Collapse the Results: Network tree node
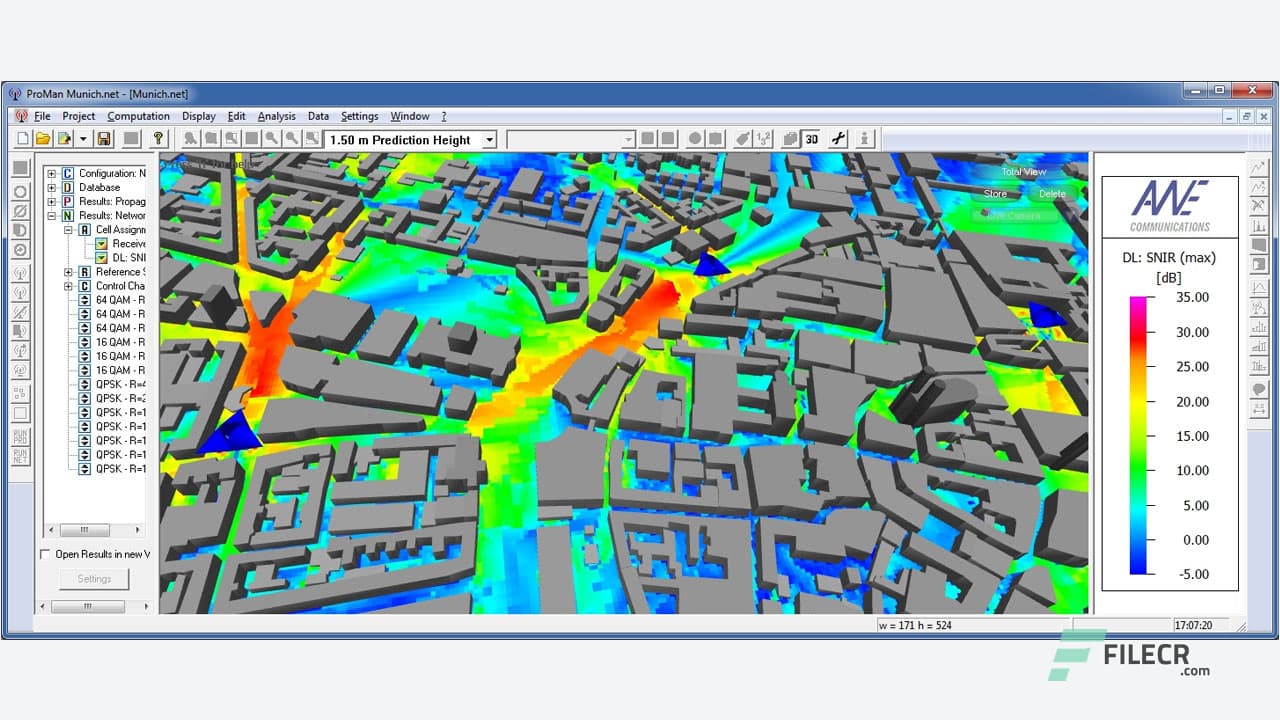 pos(52,215)
